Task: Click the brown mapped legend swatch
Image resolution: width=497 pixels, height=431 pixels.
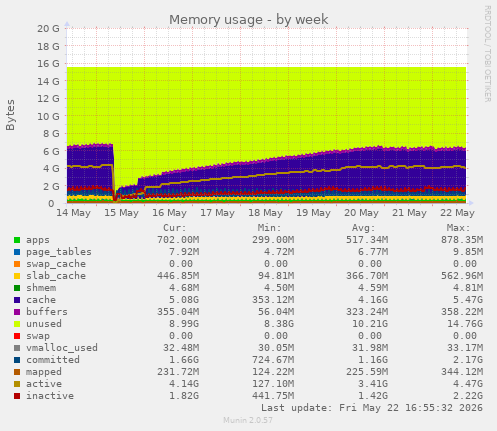Action: pyautogui.click(x=17, y=372)
